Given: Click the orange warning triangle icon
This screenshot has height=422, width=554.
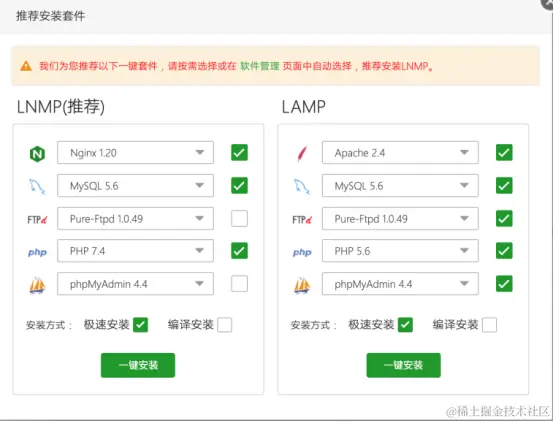Looking at the screenshot, I should click(26, 66).
